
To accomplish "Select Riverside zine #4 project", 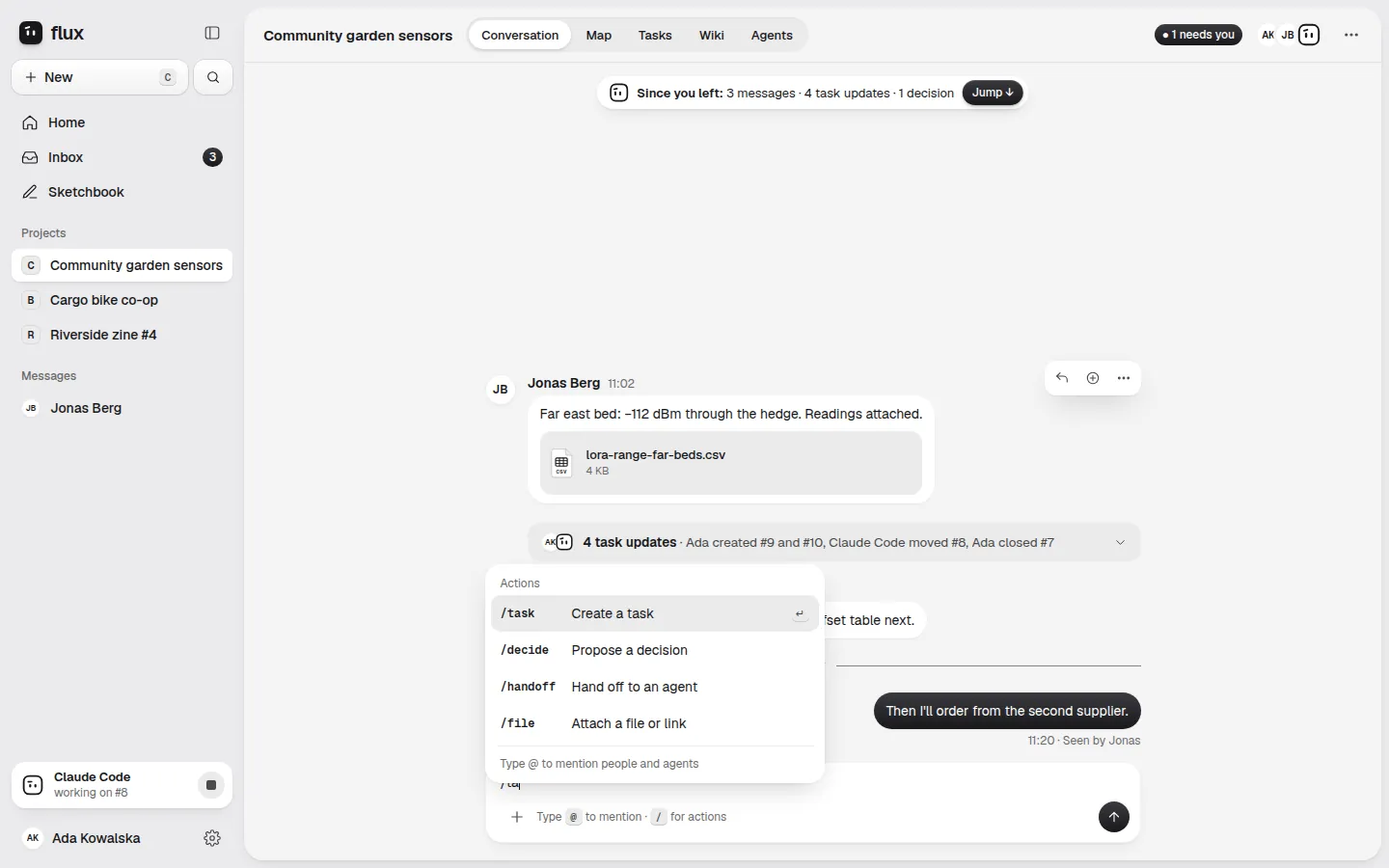I will tap(122, 335).
